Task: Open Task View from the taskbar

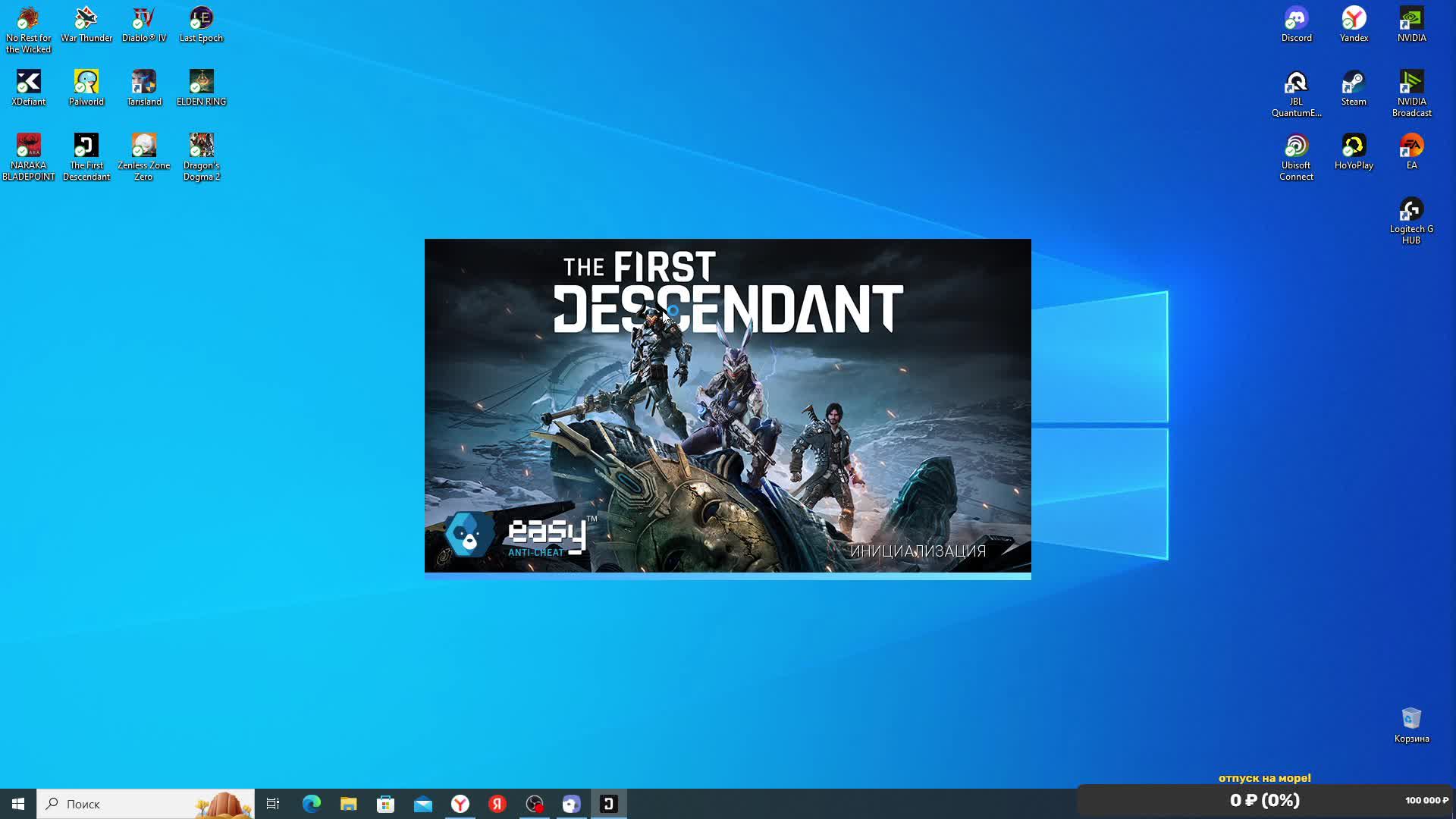Action: 273,804
